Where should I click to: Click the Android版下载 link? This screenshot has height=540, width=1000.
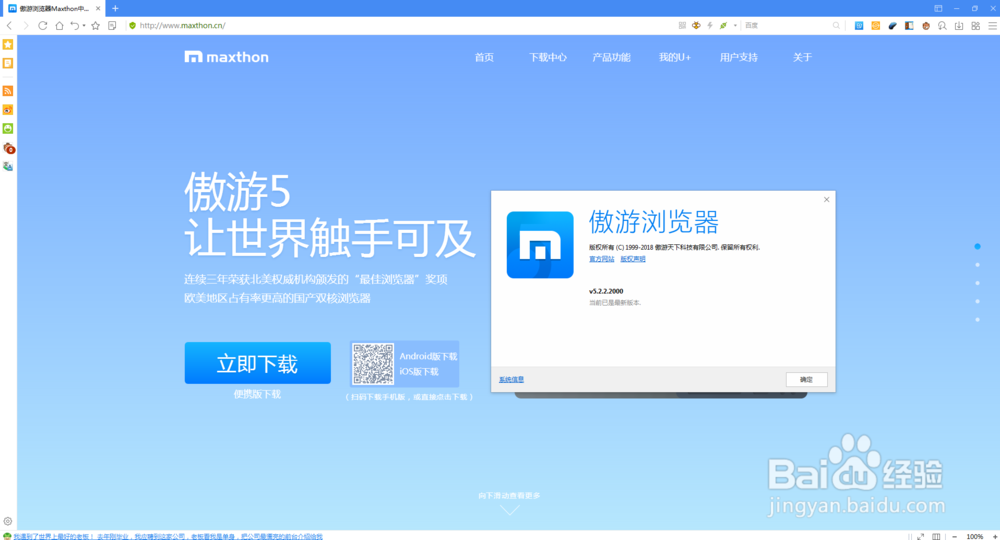[x=429, y=356]
